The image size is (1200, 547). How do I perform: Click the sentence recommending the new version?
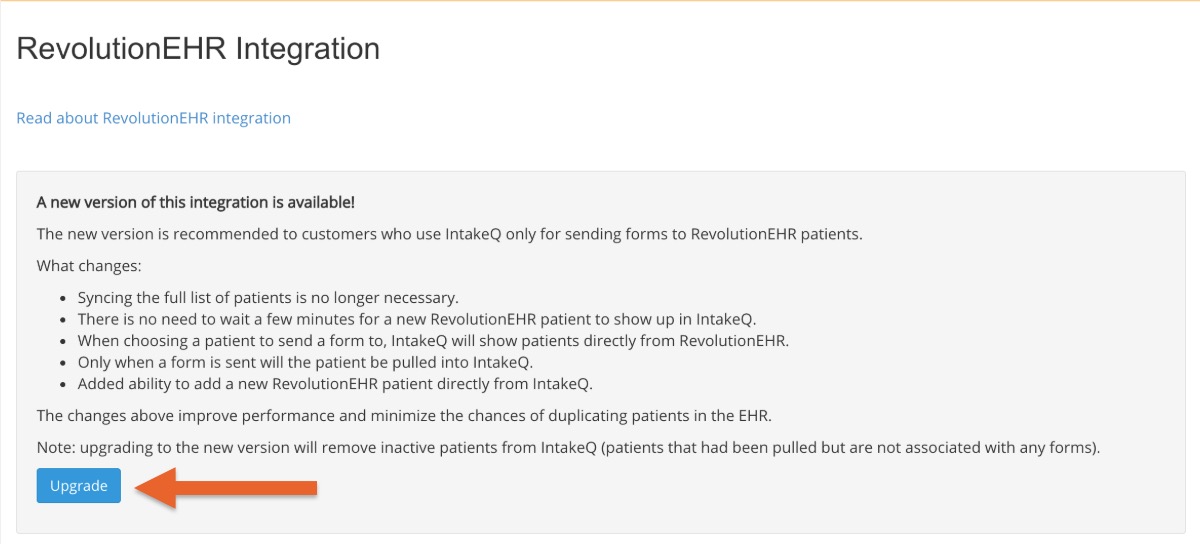point(449,234)
